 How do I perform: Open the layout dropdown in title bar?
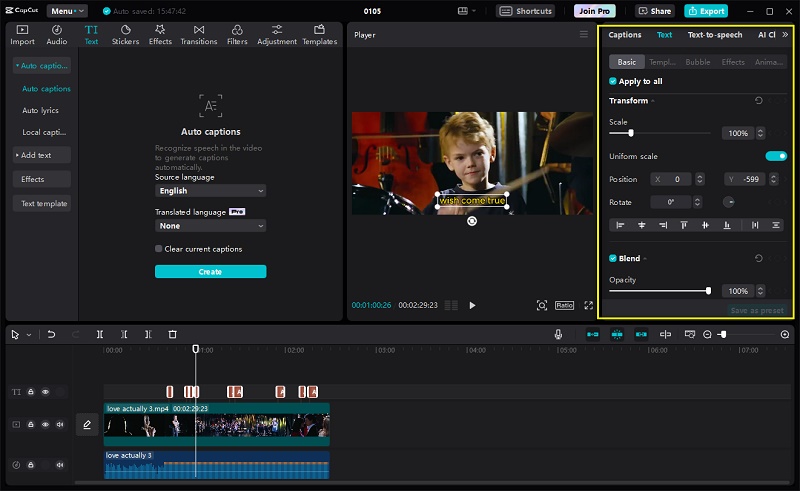(x=467, y=11)
